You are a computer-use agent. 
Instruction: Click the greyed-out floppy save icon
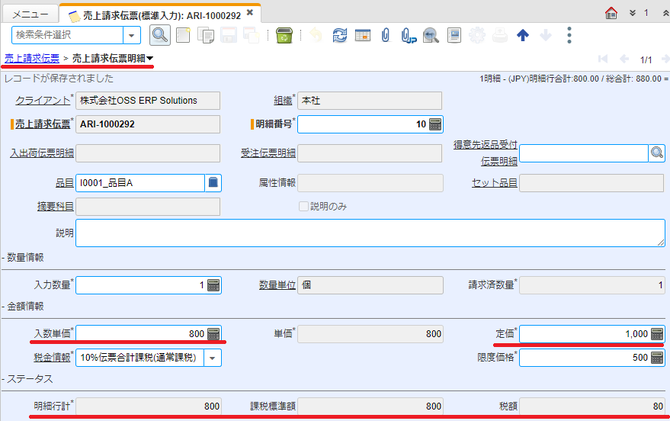tap(229, 35)
